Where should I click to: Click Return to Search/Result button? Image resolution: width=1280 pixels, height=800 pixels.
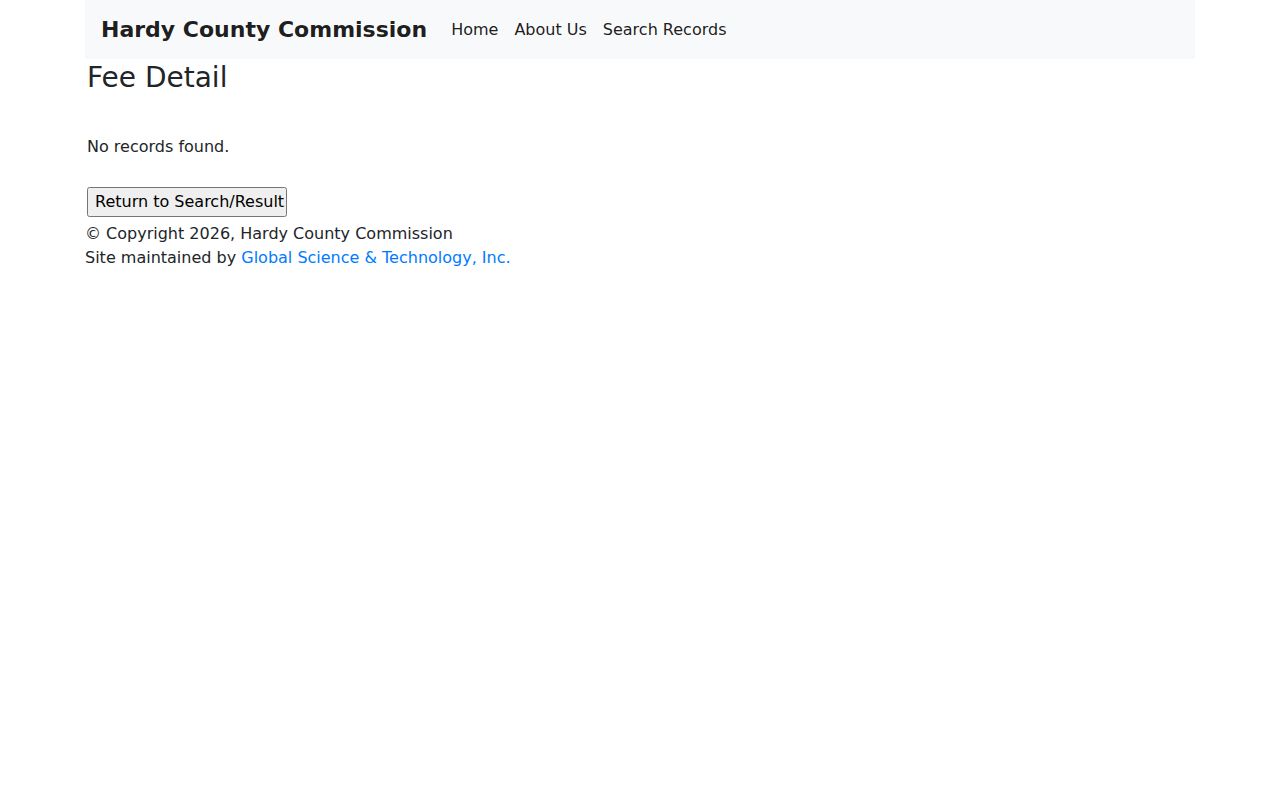[187, 202]
